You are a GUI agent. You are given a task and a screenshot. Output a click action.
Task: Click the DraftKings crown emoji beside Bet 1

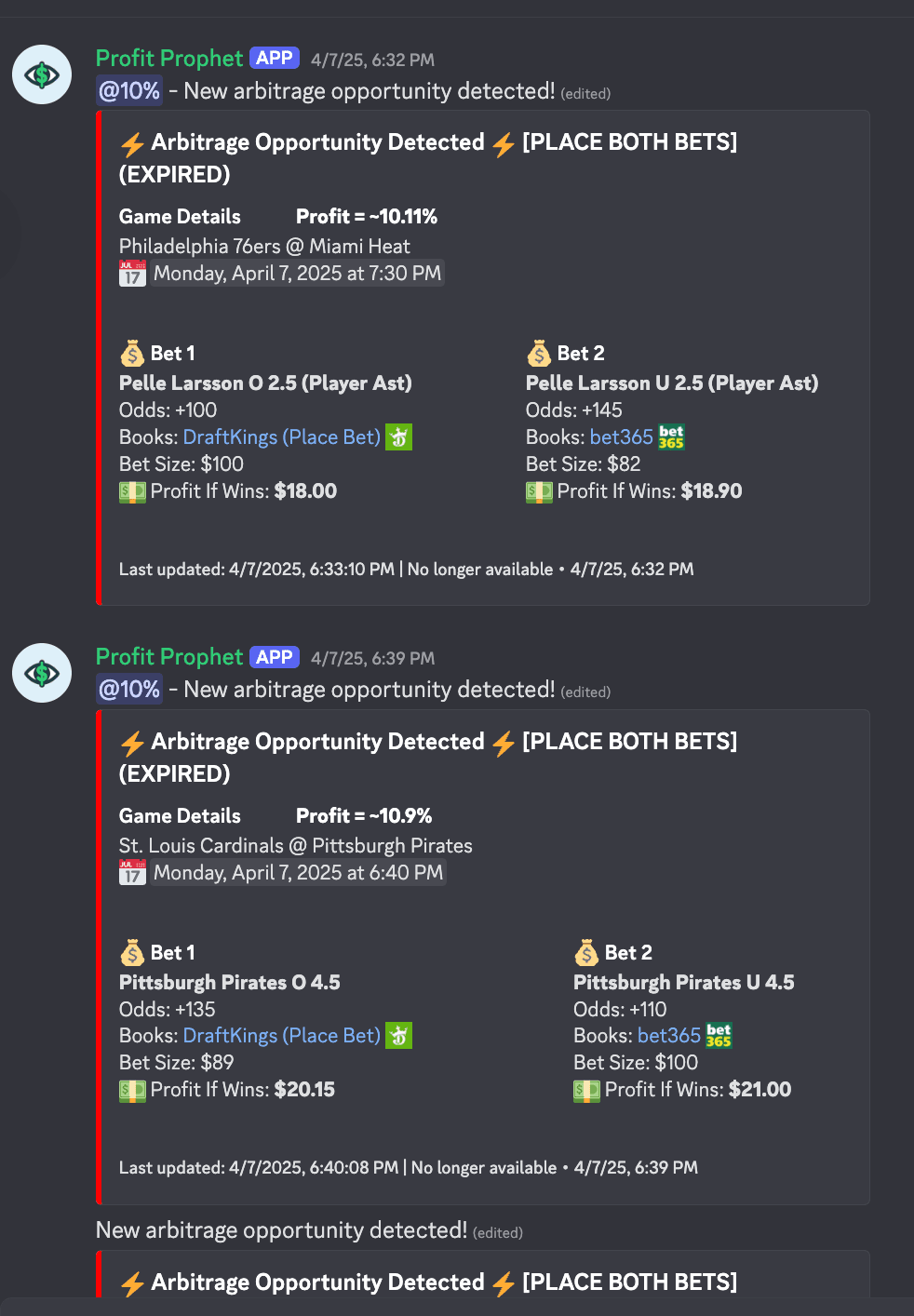point(399,436)
